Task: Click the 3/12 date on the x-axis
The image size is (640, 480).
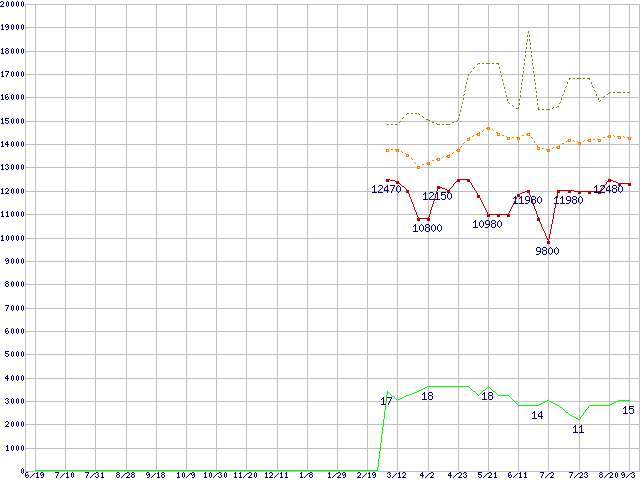Action: (397, 476)
